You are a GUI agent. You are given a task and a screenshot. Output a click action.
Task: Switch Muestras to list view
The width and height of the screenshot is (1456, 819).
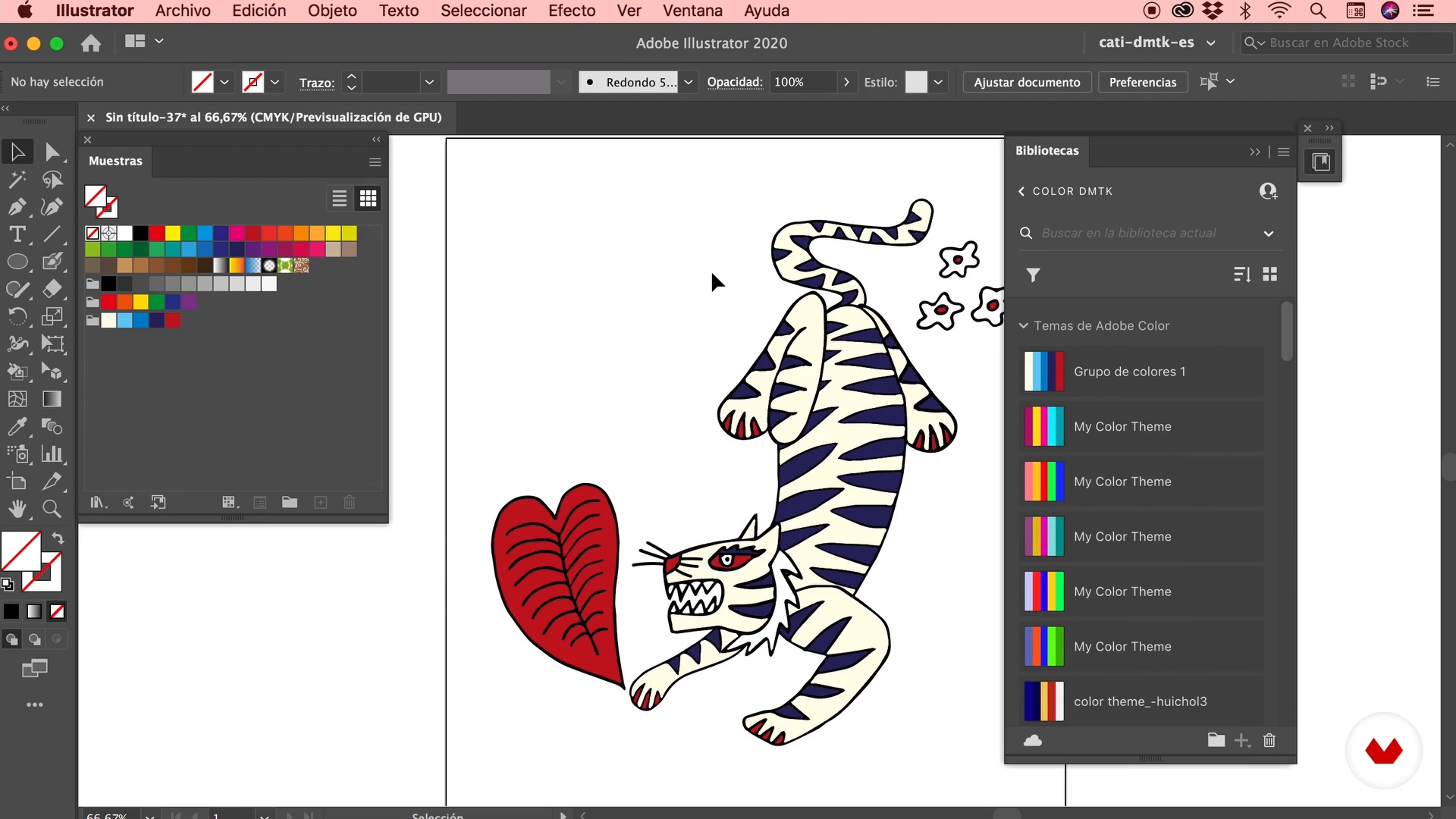click(340, 199)
